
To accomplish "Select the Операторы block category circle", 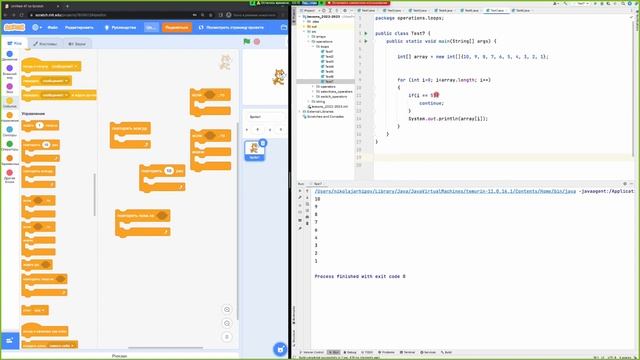I will tap(9, 144).
